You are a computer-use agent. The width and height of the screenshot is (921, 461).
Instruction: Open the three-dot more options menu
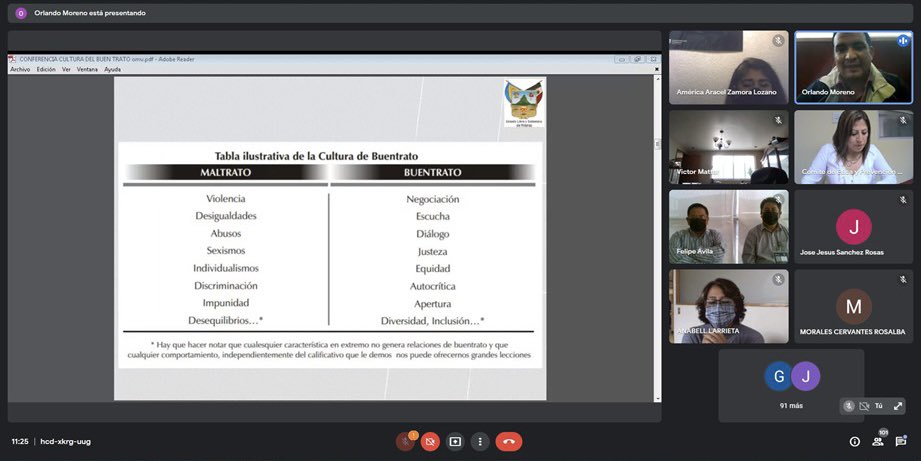click(480, 442)
